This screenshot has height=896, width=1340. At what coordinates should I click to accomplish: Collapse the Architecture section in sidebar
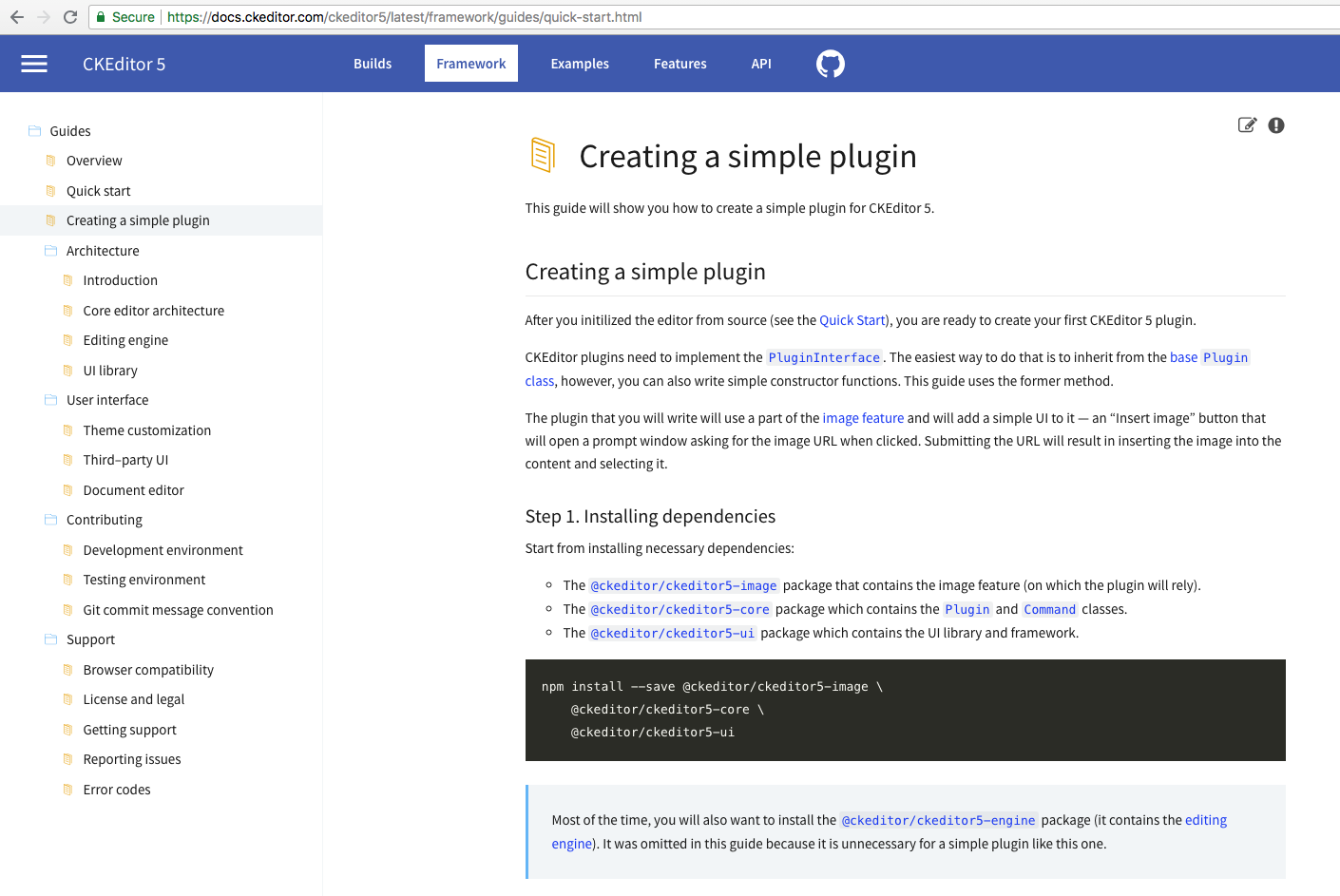pyautogui.click(x=48, y=250)
